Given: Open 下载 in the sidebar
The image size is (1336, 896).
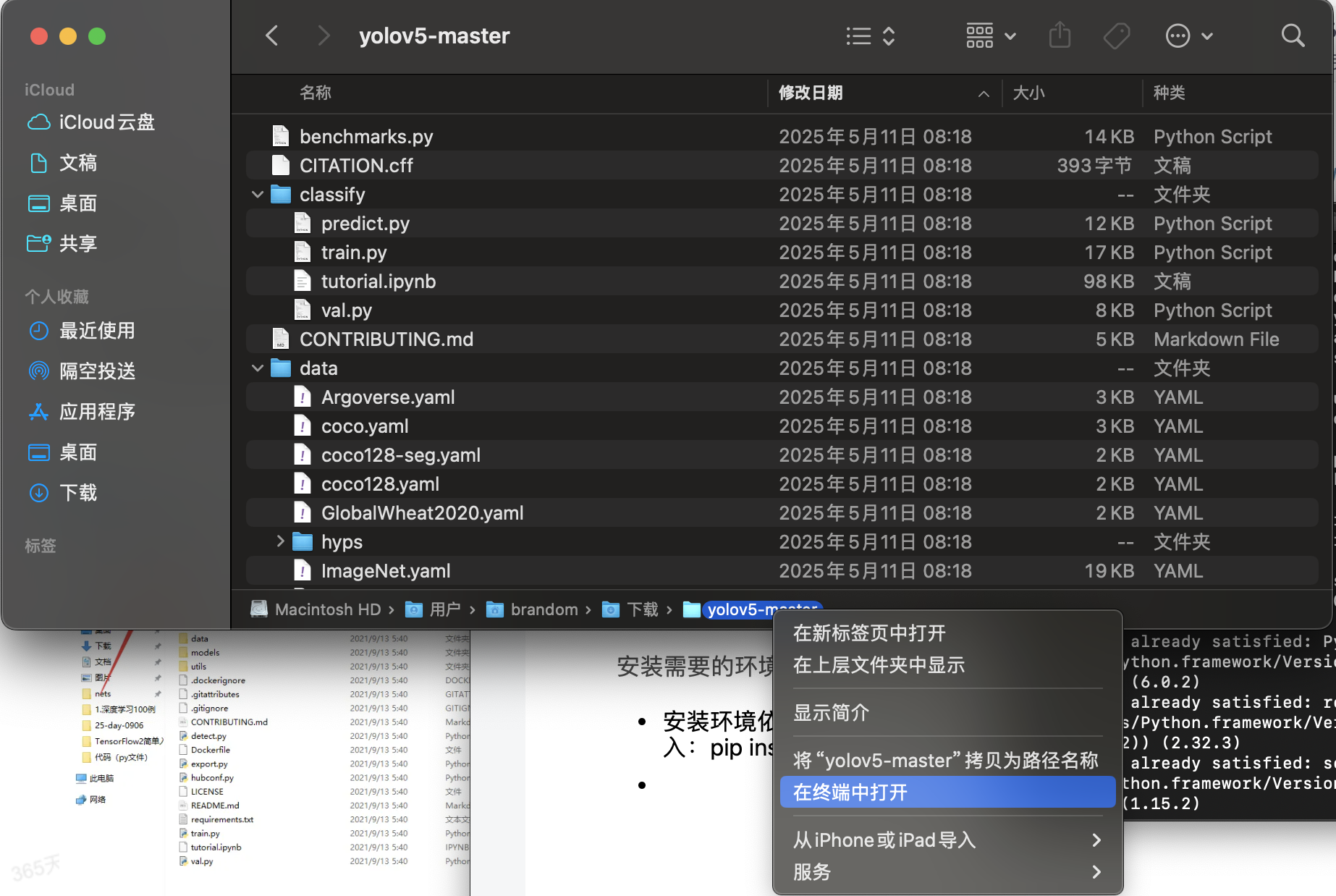Looking at the screenshot, I should pyautogui.click(x=62, y=493).
